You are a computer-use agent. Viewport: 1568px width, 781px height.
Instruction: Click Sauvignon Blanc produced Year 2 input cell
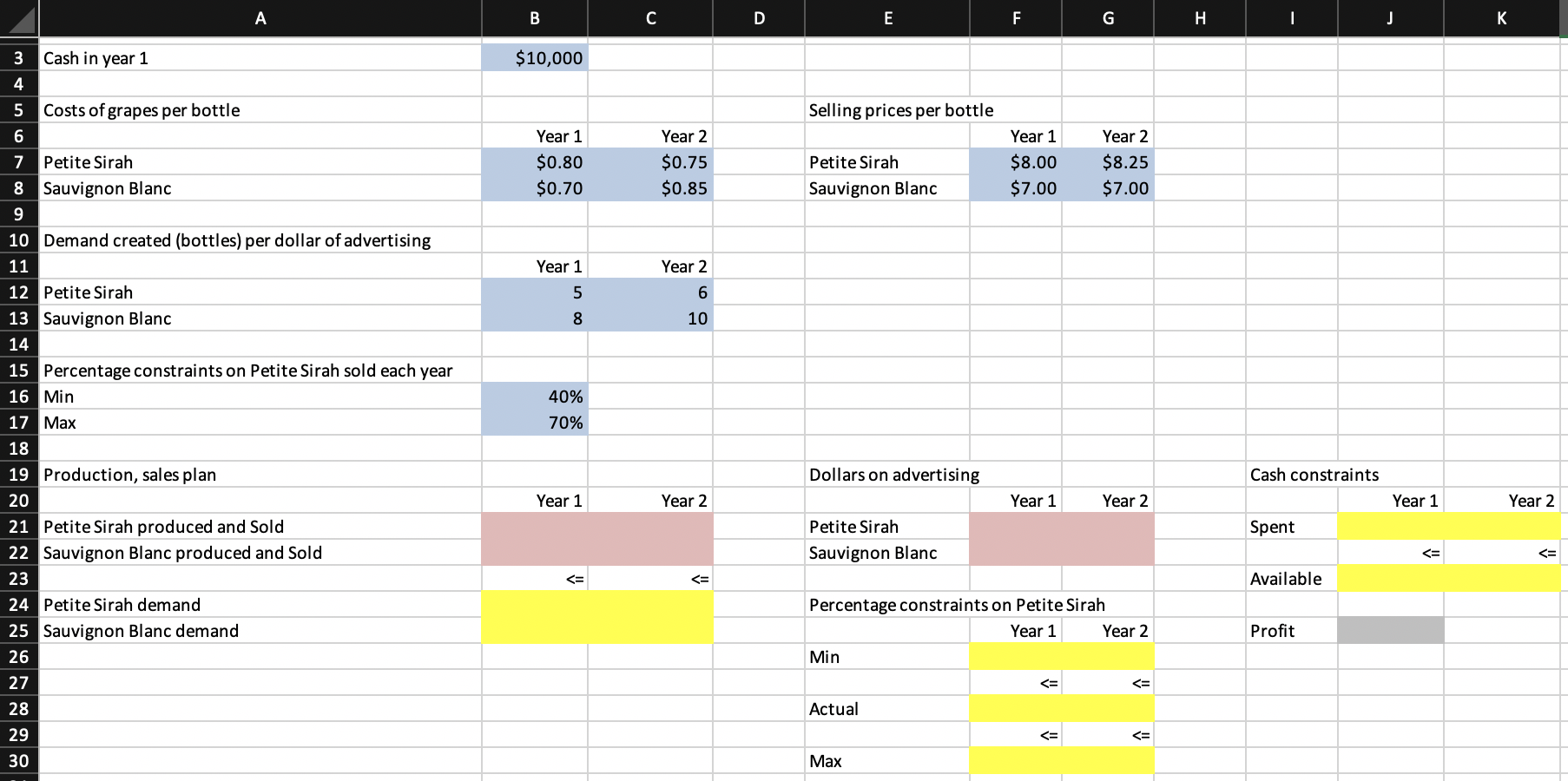(x=650, y=553)
